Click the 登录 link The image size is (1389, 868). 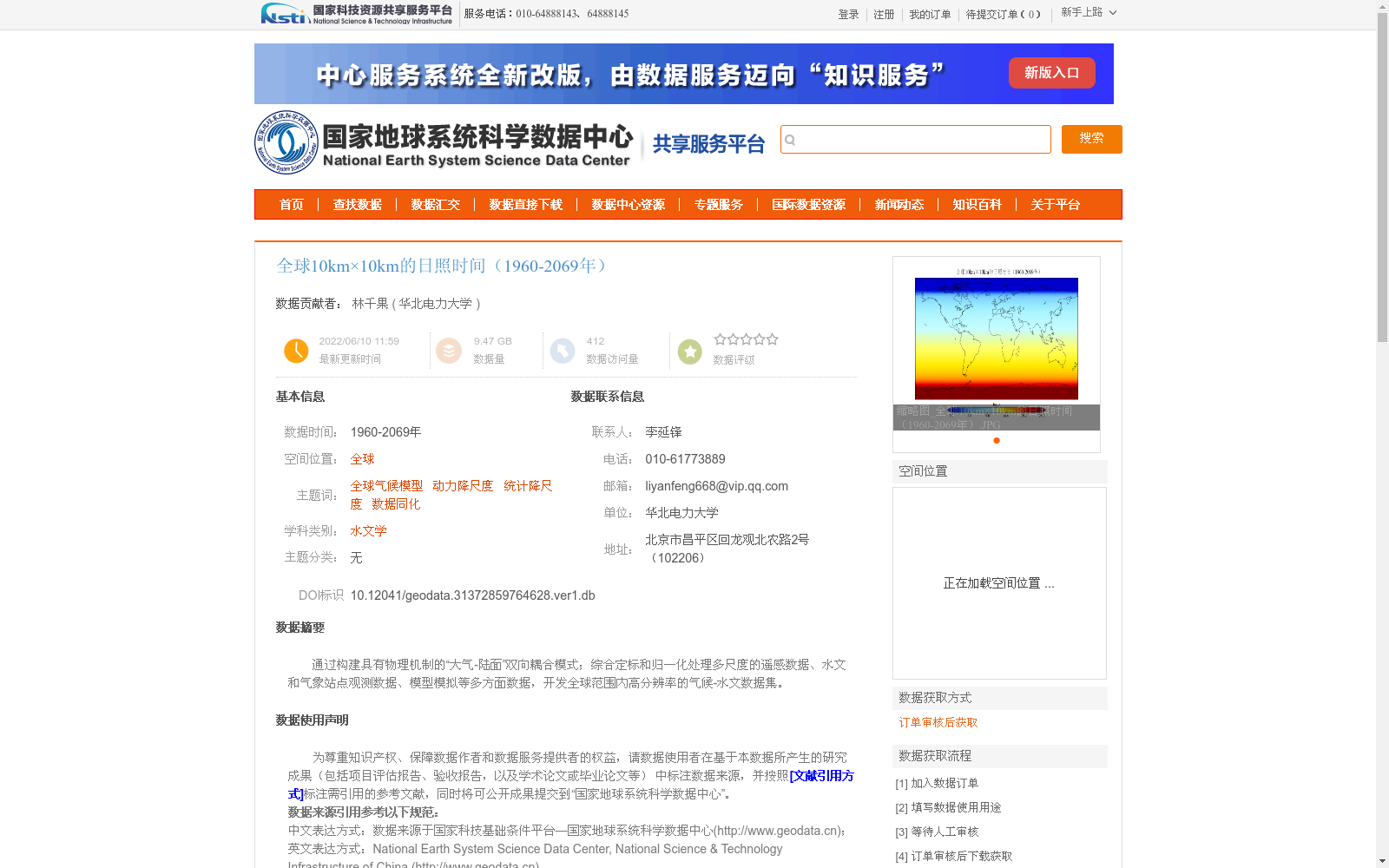tap(848, 15)
